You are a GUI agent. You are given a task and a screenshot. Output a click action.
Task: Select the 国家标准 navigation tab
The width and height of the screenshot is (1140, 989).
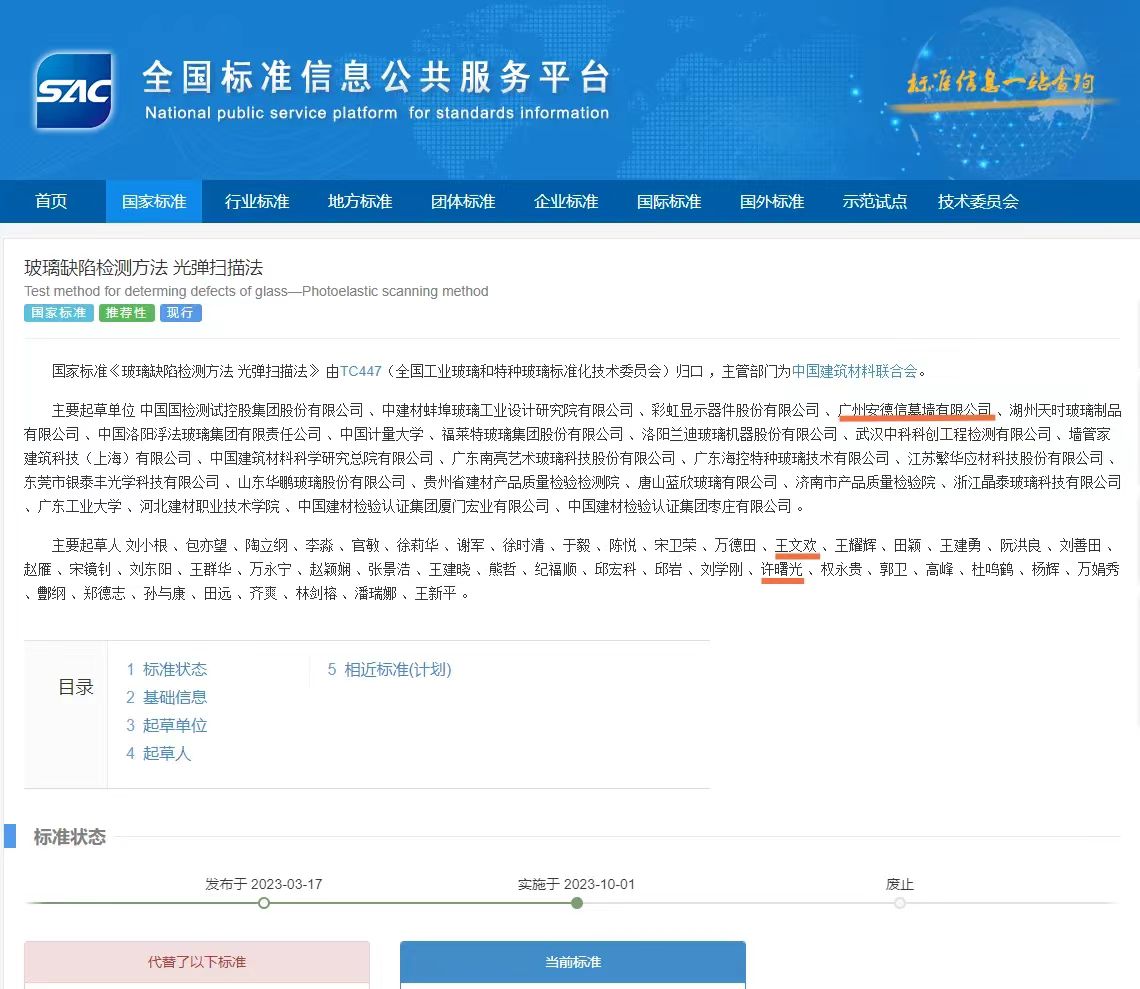coord(154,201)
